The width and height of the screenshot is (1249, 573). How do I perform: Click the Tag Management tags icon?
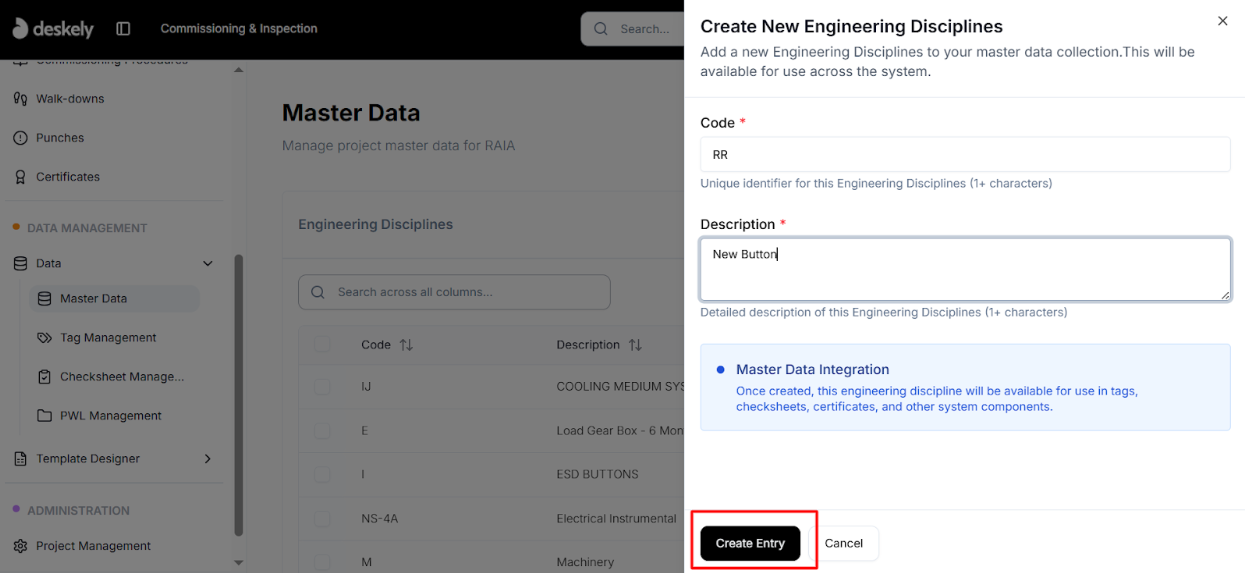(x=44, y=338)
